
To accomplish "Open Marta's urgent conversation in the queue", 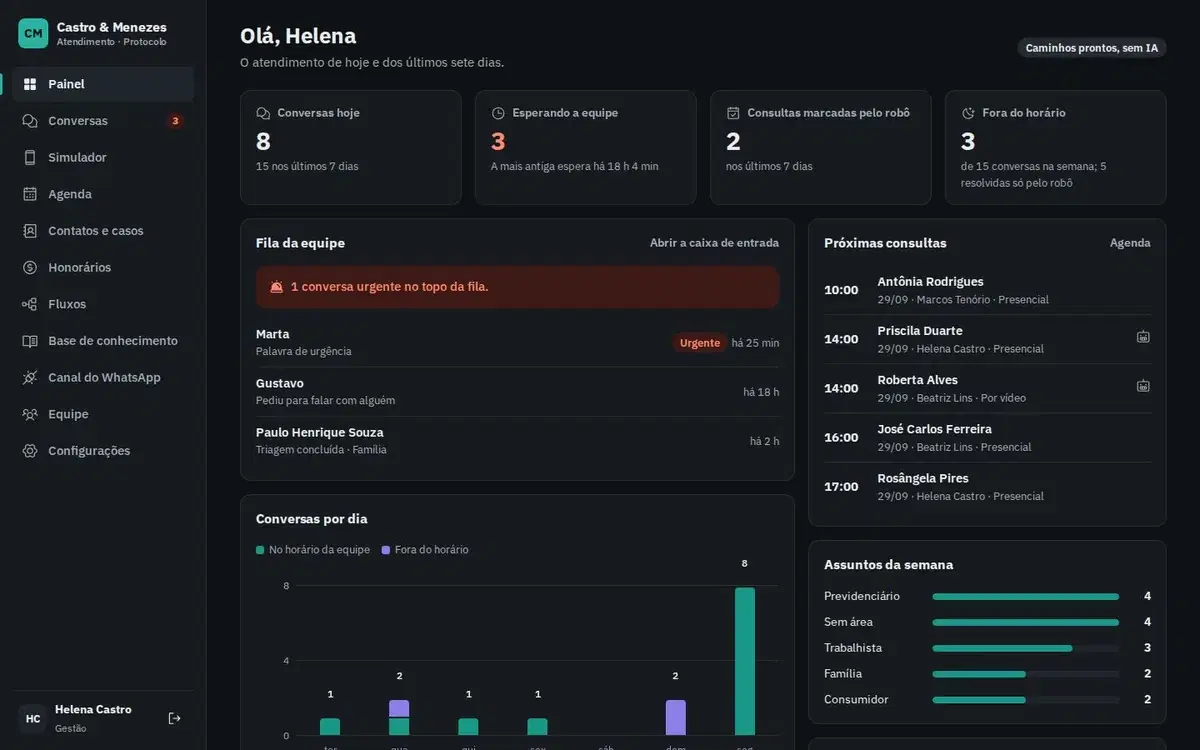I will tap(517, 342).
